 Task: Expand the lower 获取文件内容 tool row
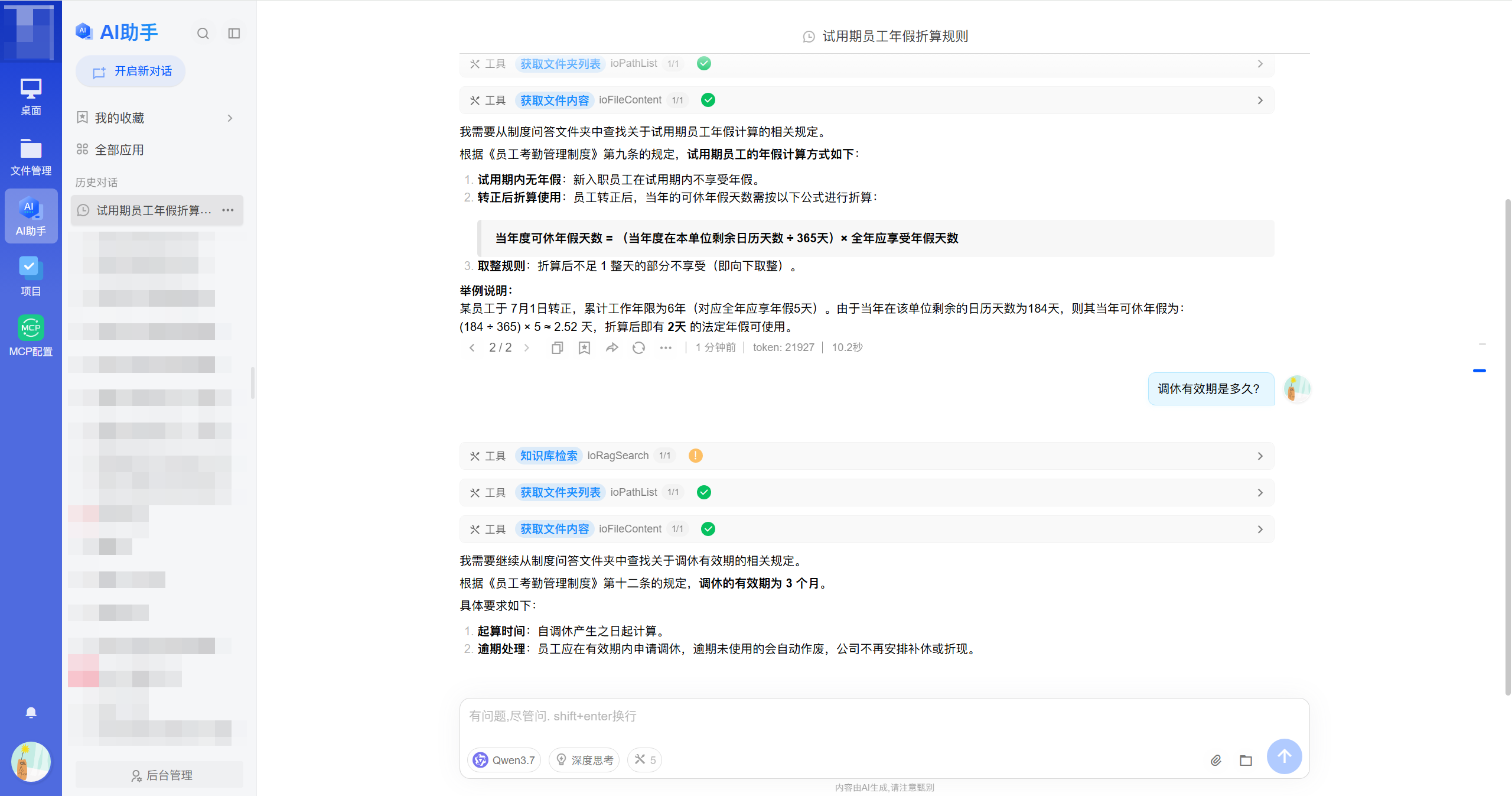(866, 529)
